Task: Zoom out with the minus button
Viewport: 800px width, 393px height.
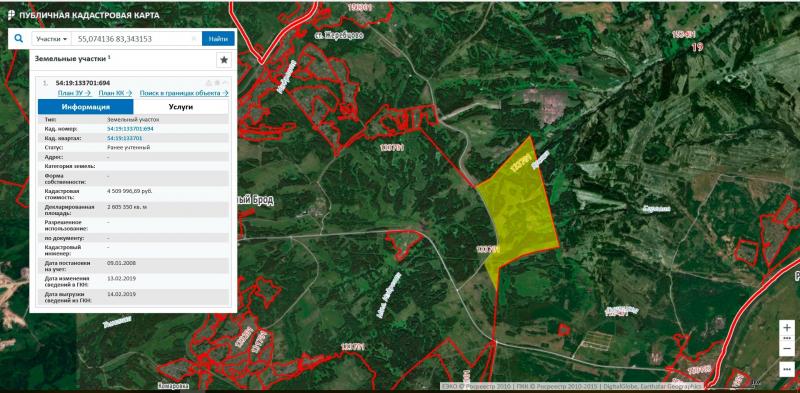Action: coord(787,349)
